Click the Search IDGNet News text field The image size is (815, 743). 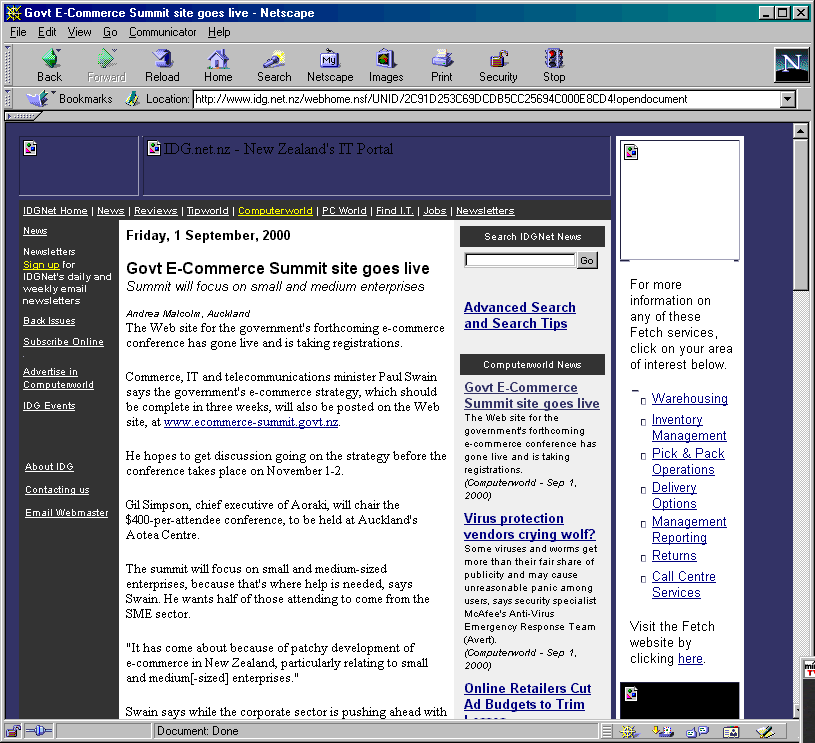pyautogui.click(x=519, y=260)
